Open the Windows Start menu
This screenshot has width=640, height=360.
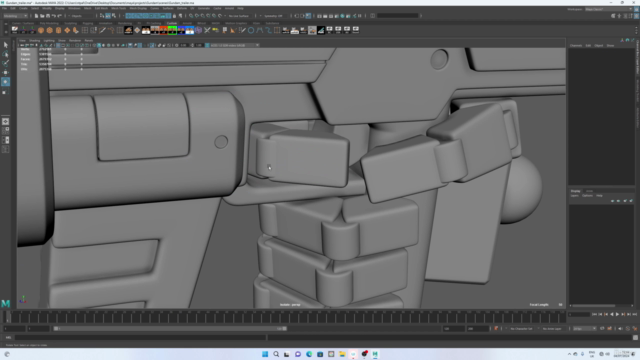point(265,354)
